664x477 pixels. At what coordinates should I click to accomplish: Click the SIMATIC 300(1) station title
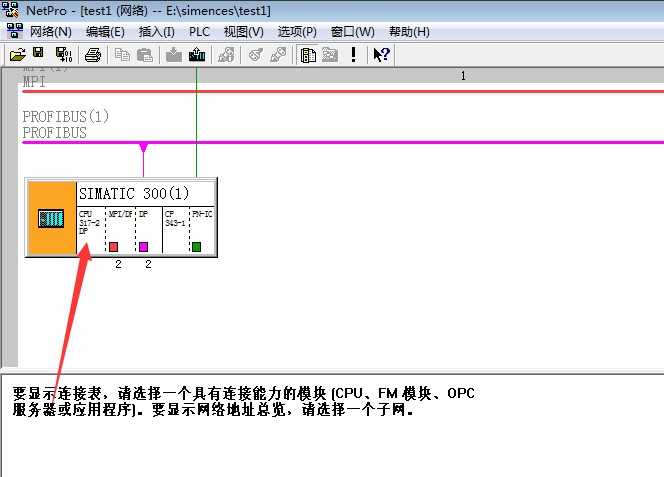click(x=134, y=194)
